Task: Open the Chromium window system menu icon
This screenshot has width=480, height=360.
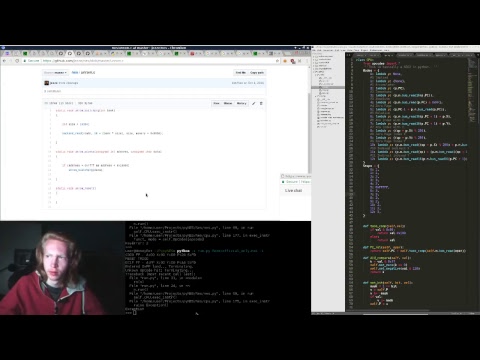Action: pos(3,48)
